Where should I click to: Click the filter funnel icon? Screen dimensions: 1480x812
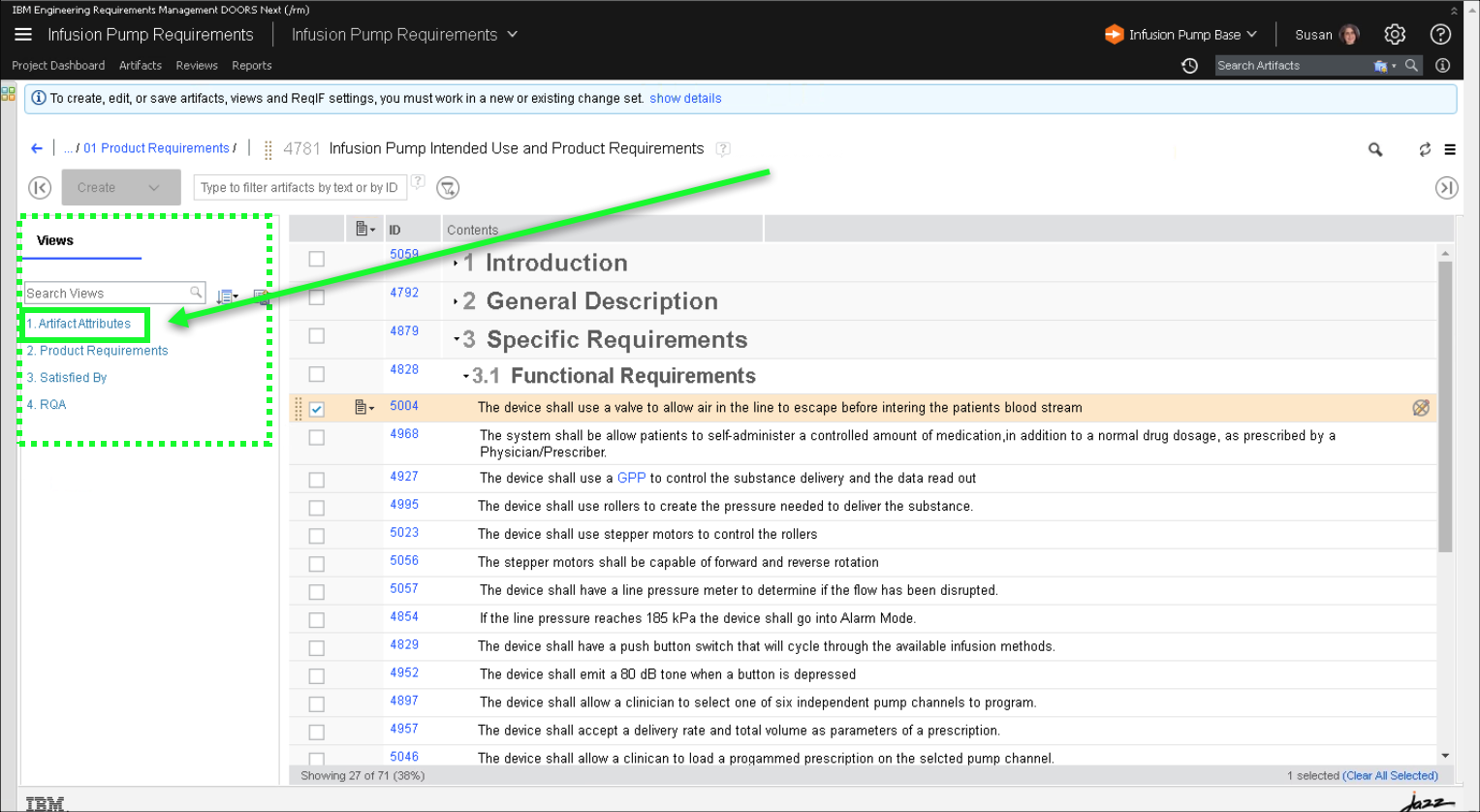447,188
